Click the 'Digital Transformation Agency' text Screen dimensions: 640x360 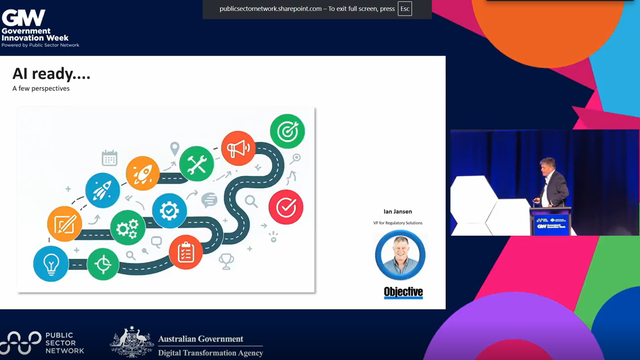210,353
